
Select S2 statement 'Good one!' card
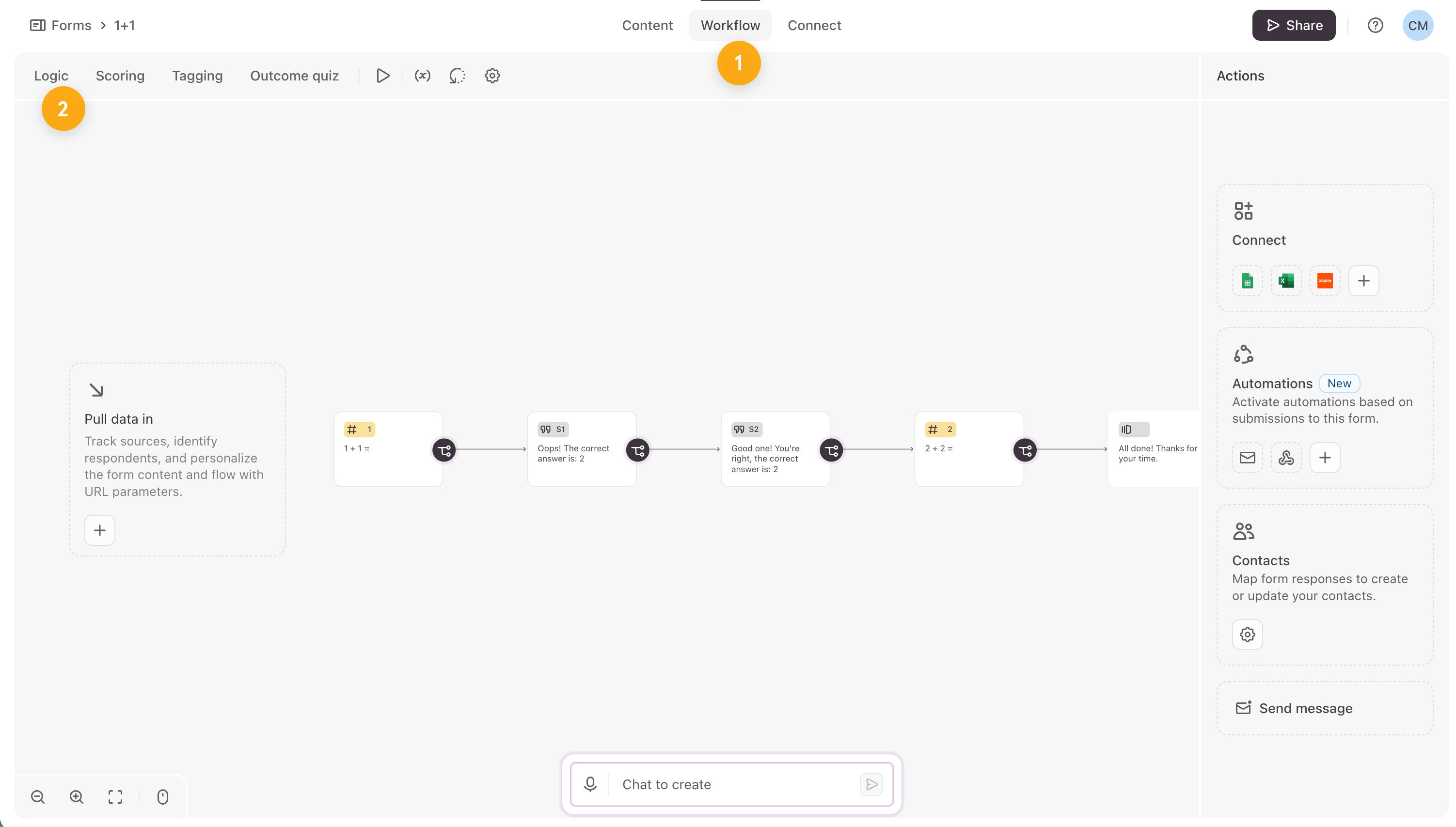775,449
